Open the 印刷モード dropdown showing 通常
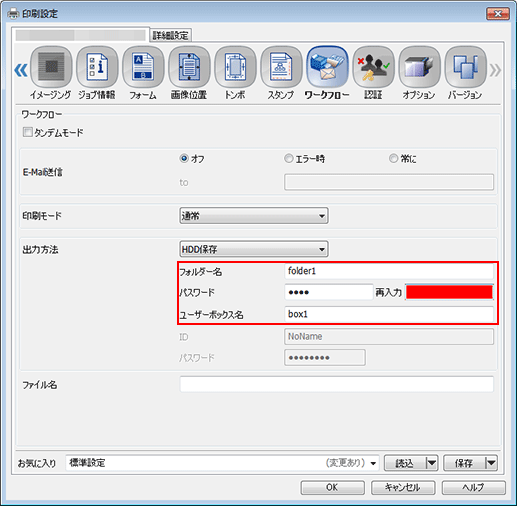The width and height of the screenshot is (517, 506). (254, 216)
